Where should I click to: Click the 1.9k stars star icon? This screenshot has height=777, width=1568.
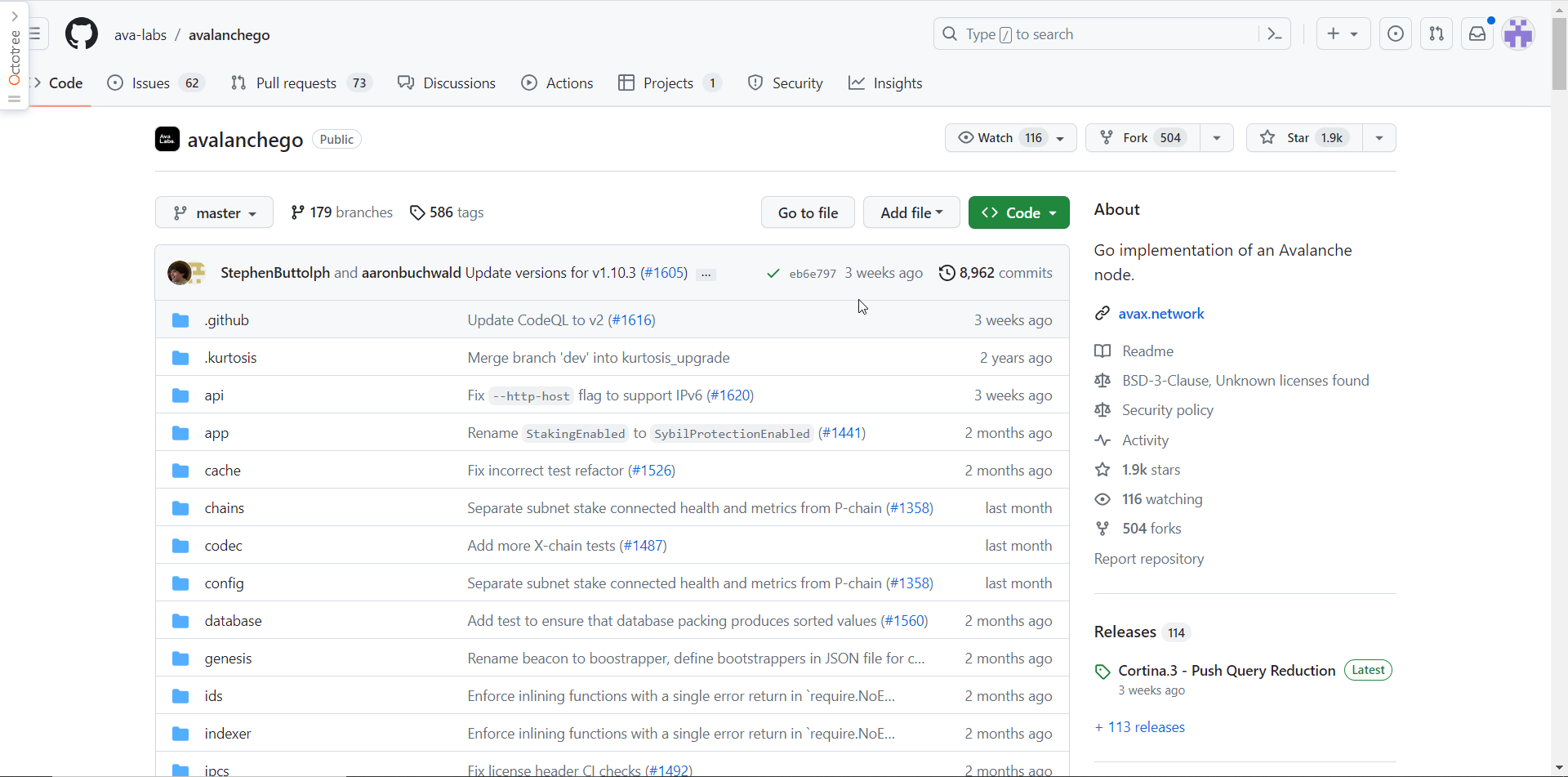tap(1102, 470)
